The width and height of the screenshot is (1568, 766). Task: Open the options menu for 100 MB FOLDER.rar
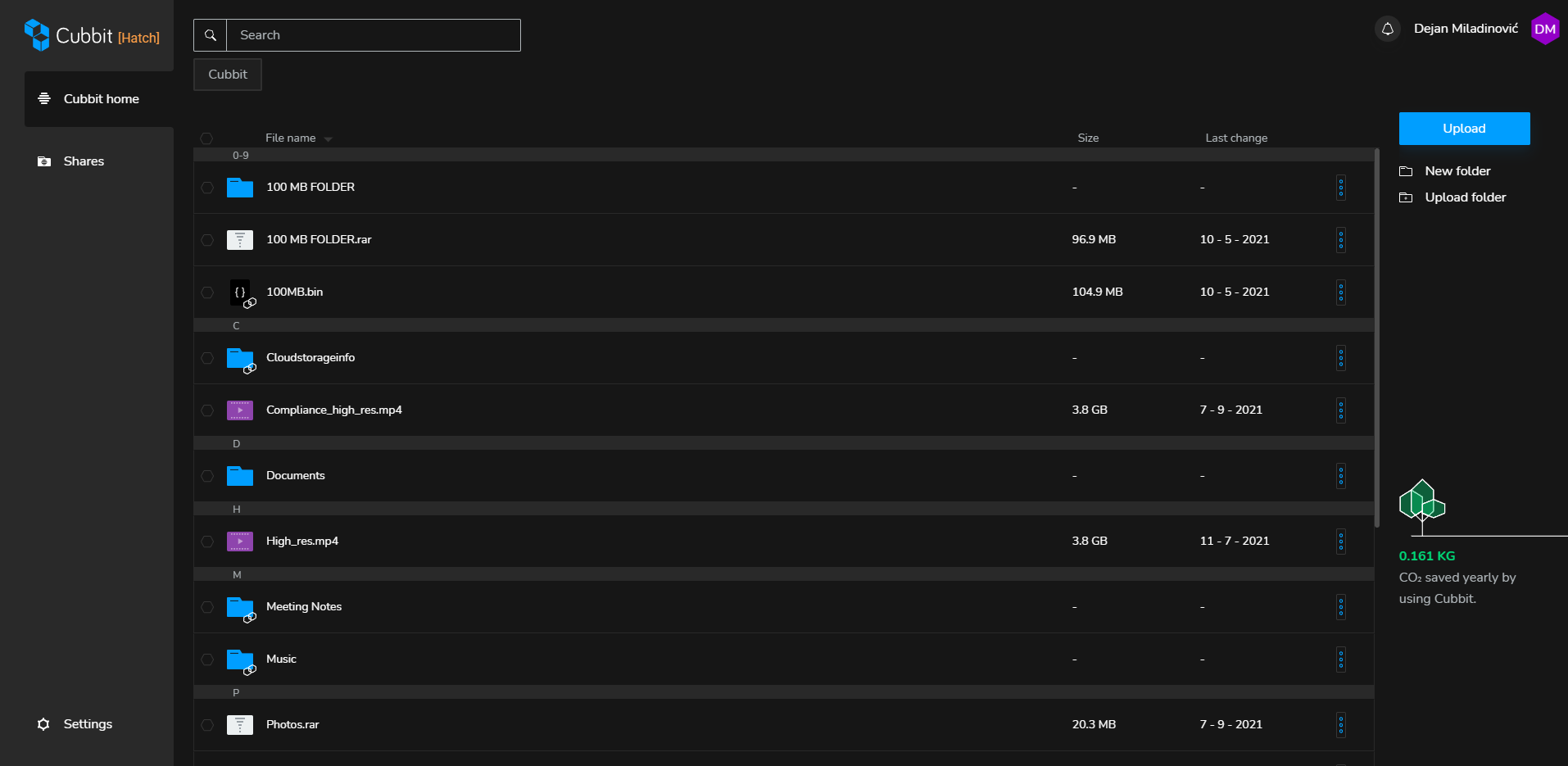click(1341, 240)
